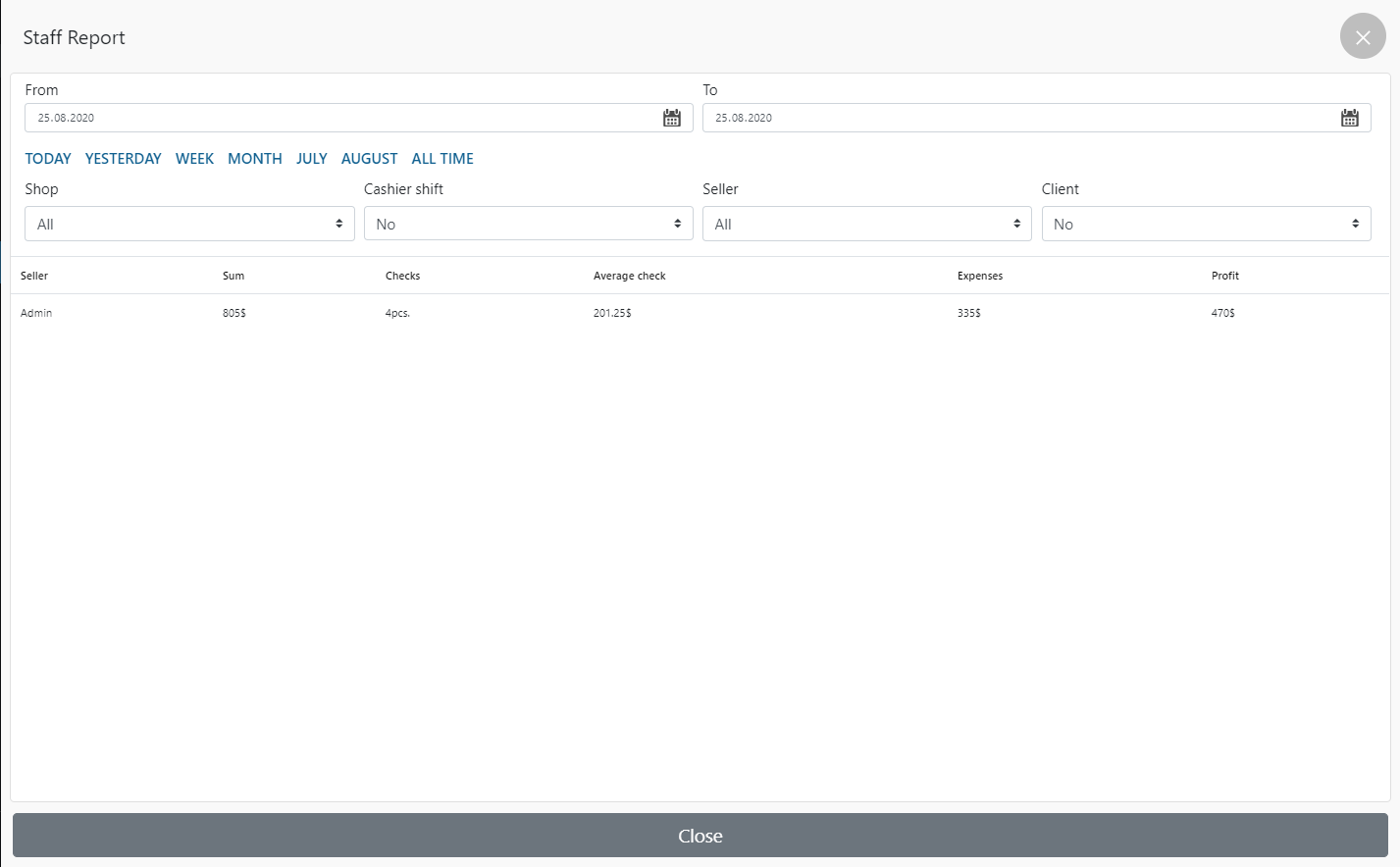Expand the Shop dropdown
This screenshot has width=1400, height=867.
pos(189,224)
